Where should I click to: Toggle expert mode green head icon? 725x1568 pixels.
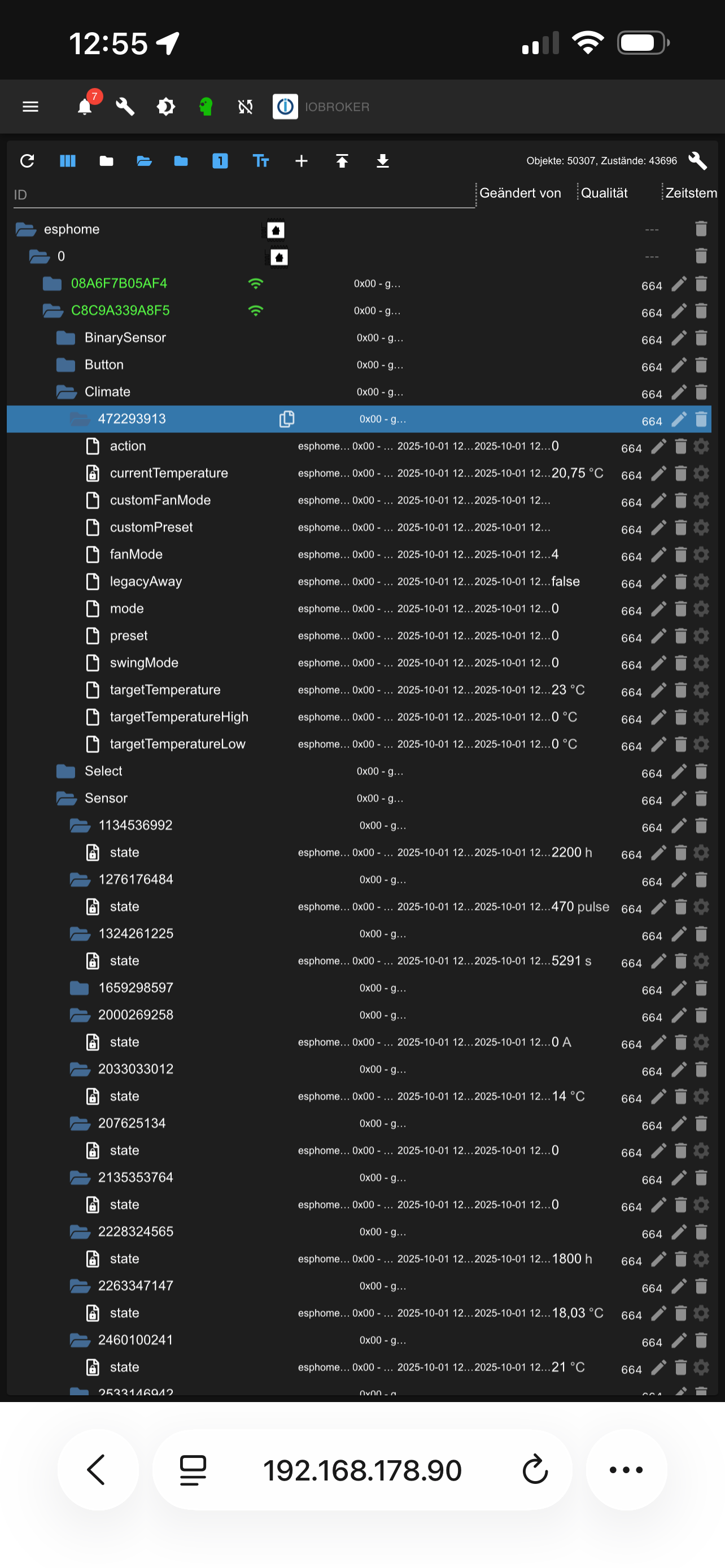point(206,107)
